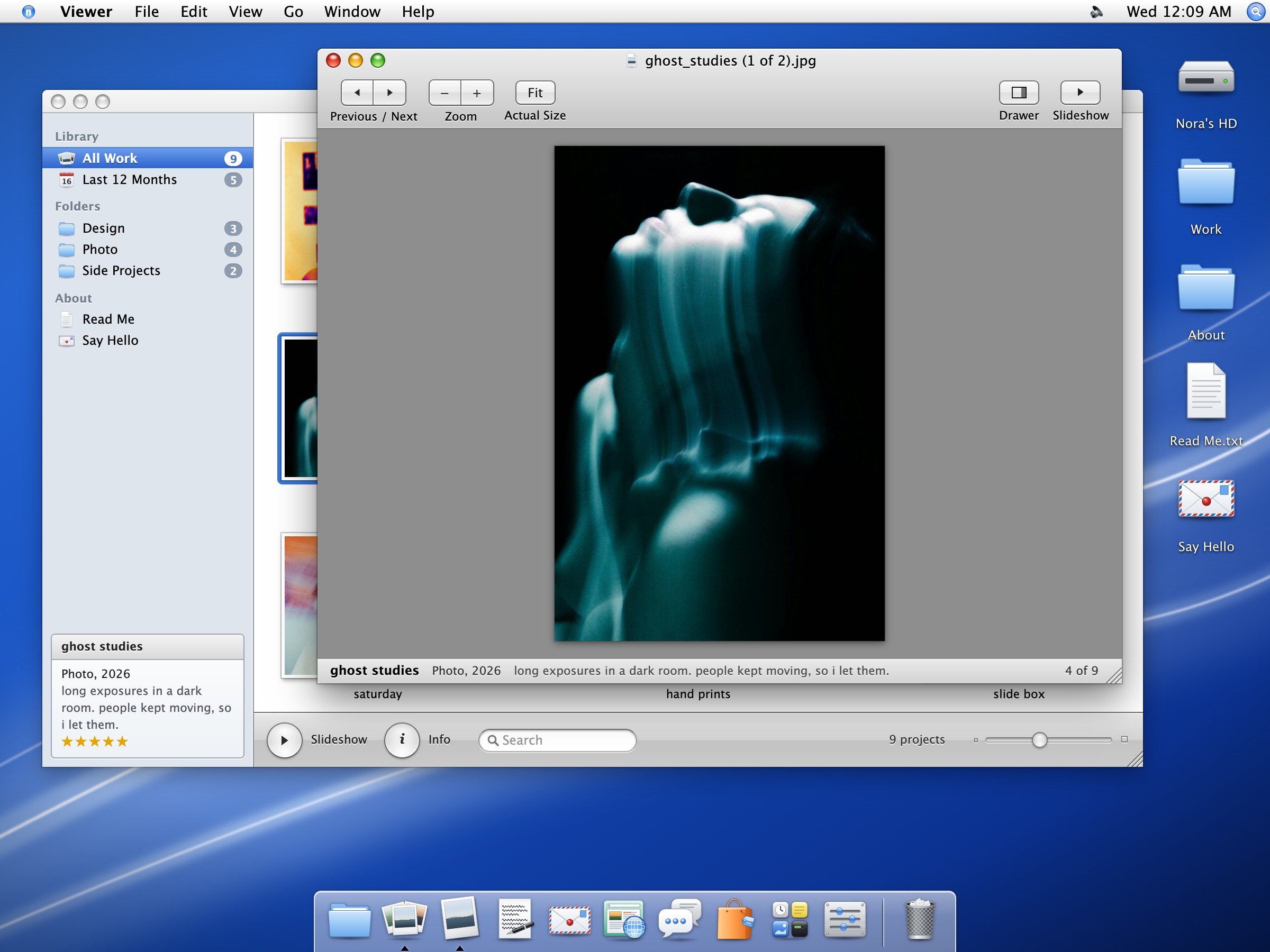Open the photo stack app in the dock
The width and height of the screenshot is (1270, 952).
point(404,919)
